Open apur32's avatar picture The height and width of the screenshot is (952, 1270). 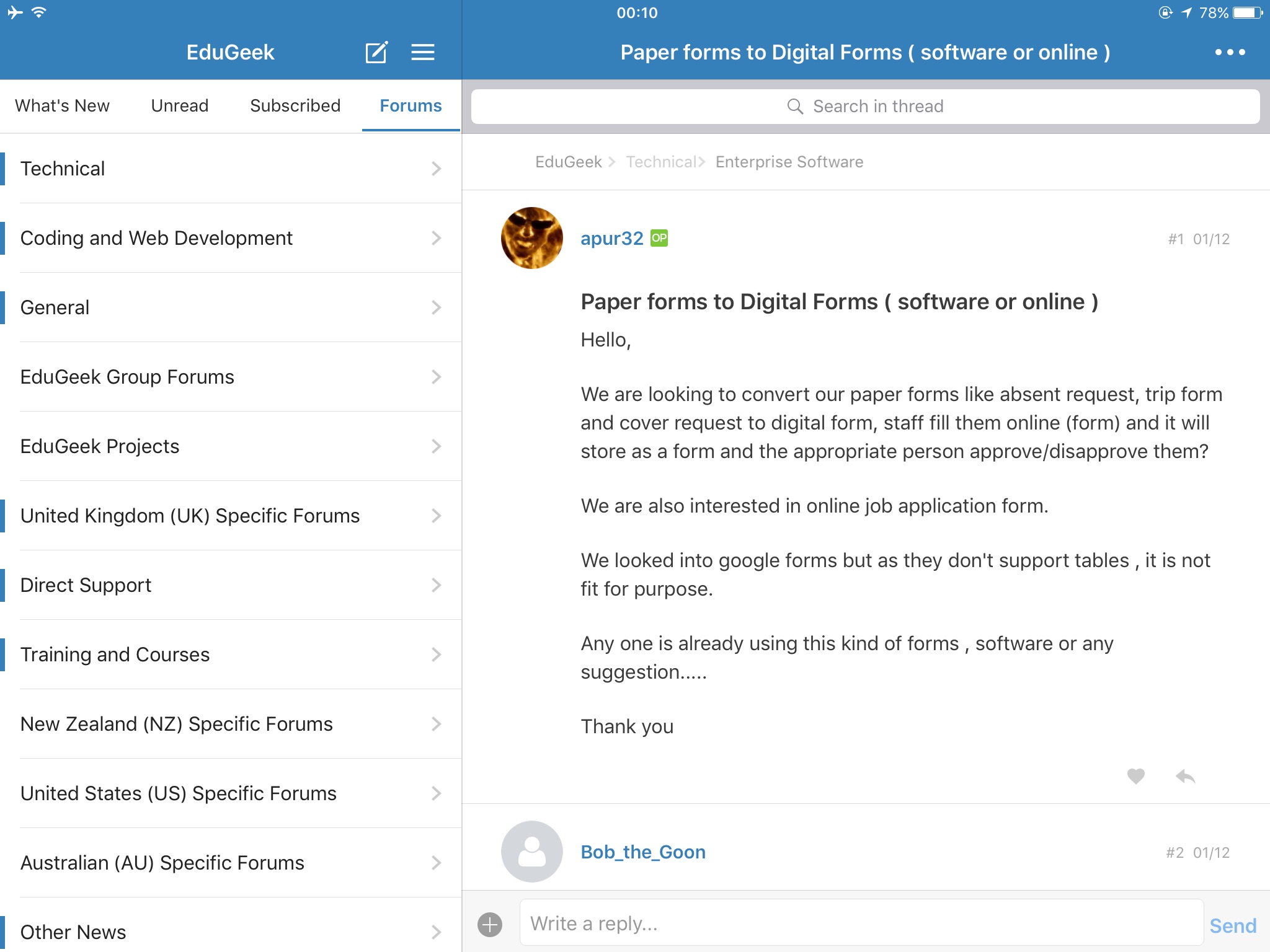pos(532,238)
